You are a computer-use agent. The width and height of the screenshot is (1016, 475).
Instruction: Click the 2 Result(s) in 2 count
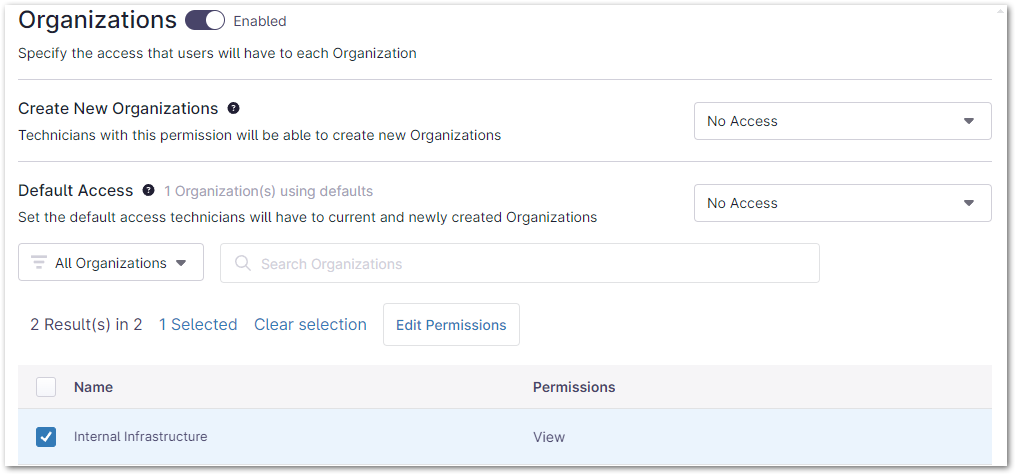86,324
